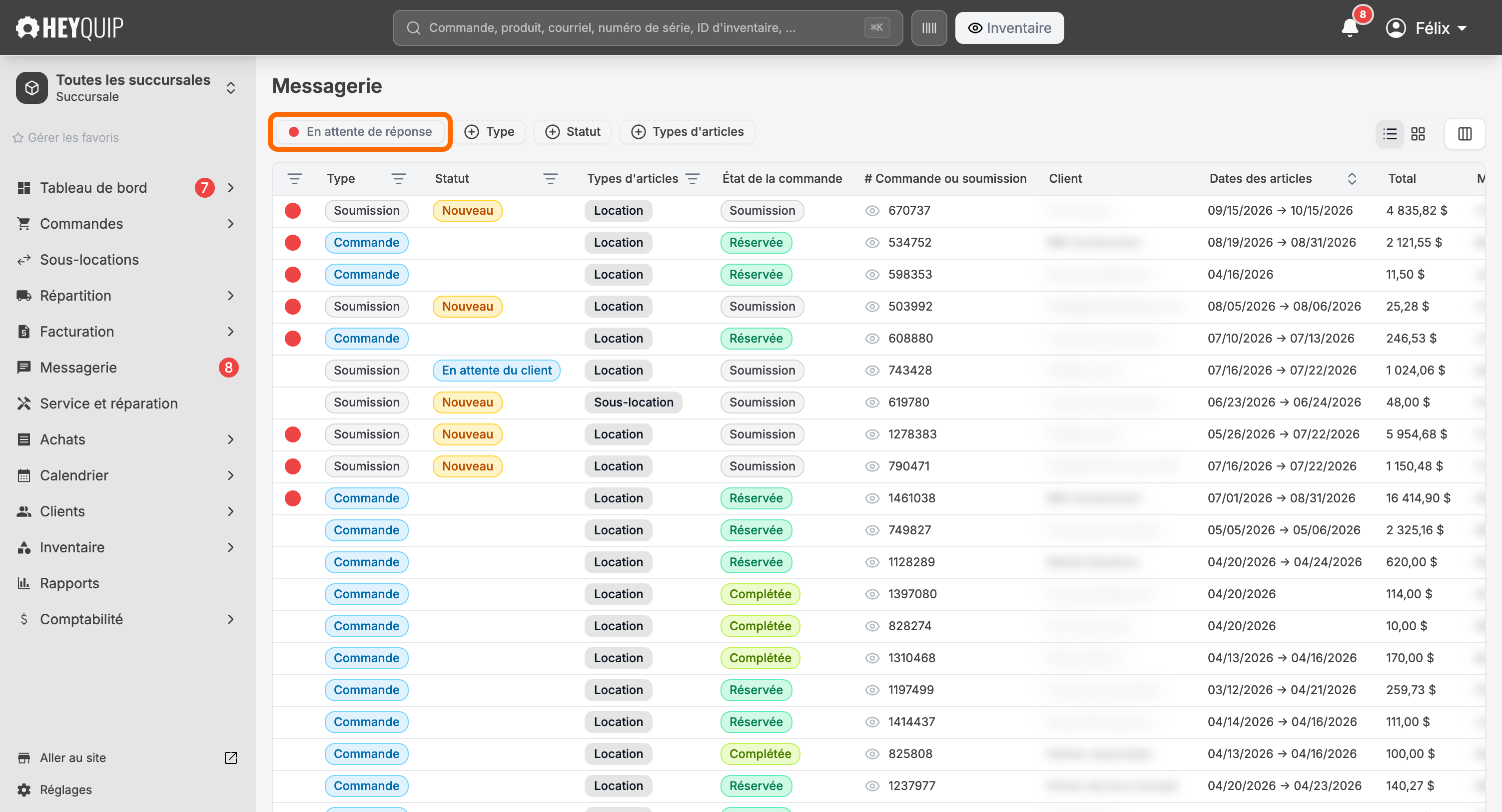Image resolution: width=1502 pixels, height=812 pixels.
Task: Click the Sous-locations arrows icon
Action: [x=24, y=259]
